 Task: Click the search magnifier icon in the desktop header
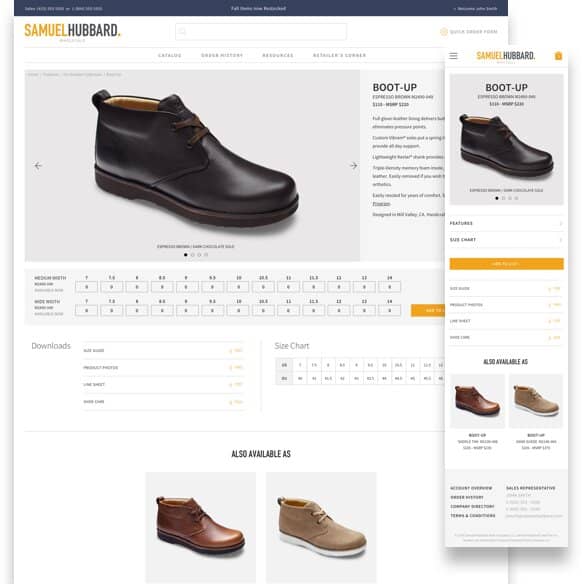point(182,31)
